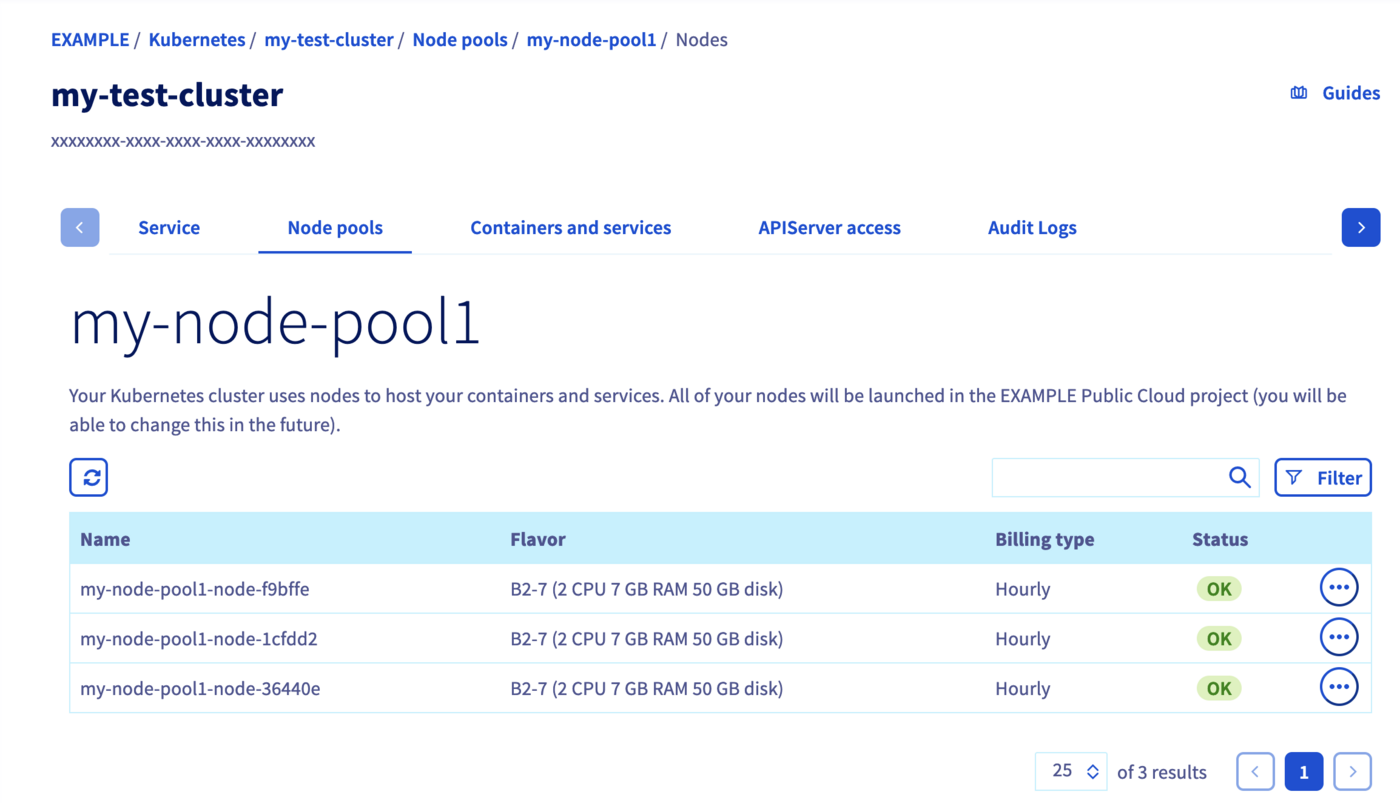Image resolution: width=1400 pixels, height=803 pixels.
Task: Switch to the Audit Logs tab
Action: pyautogui.click(x=1032, y=227)
